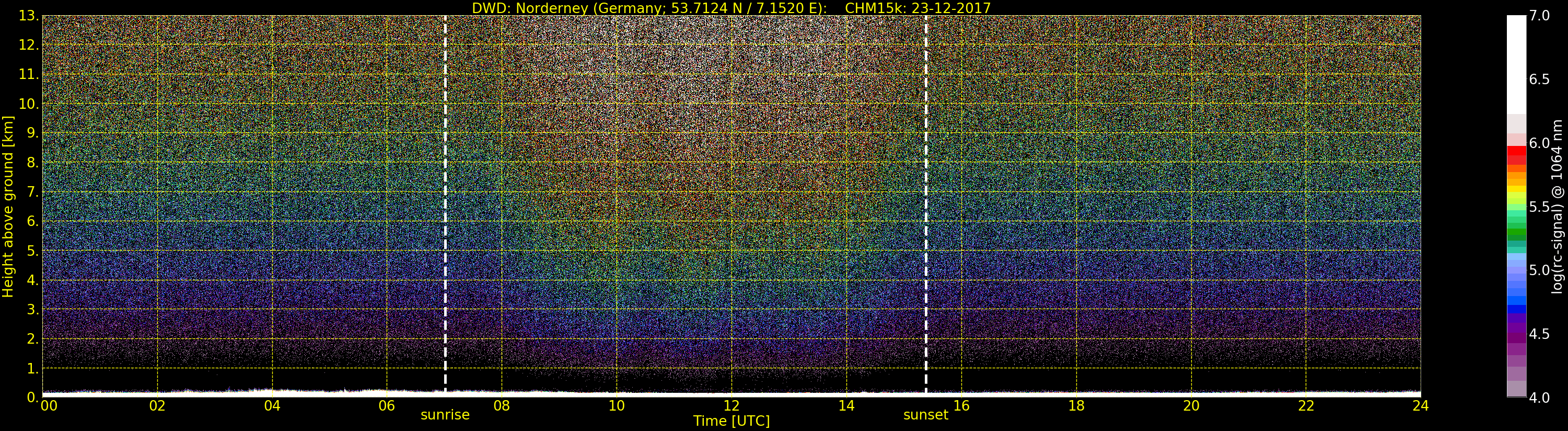
Task: Click the height axis tick label '13.'
Action: [x=29, y=16]
